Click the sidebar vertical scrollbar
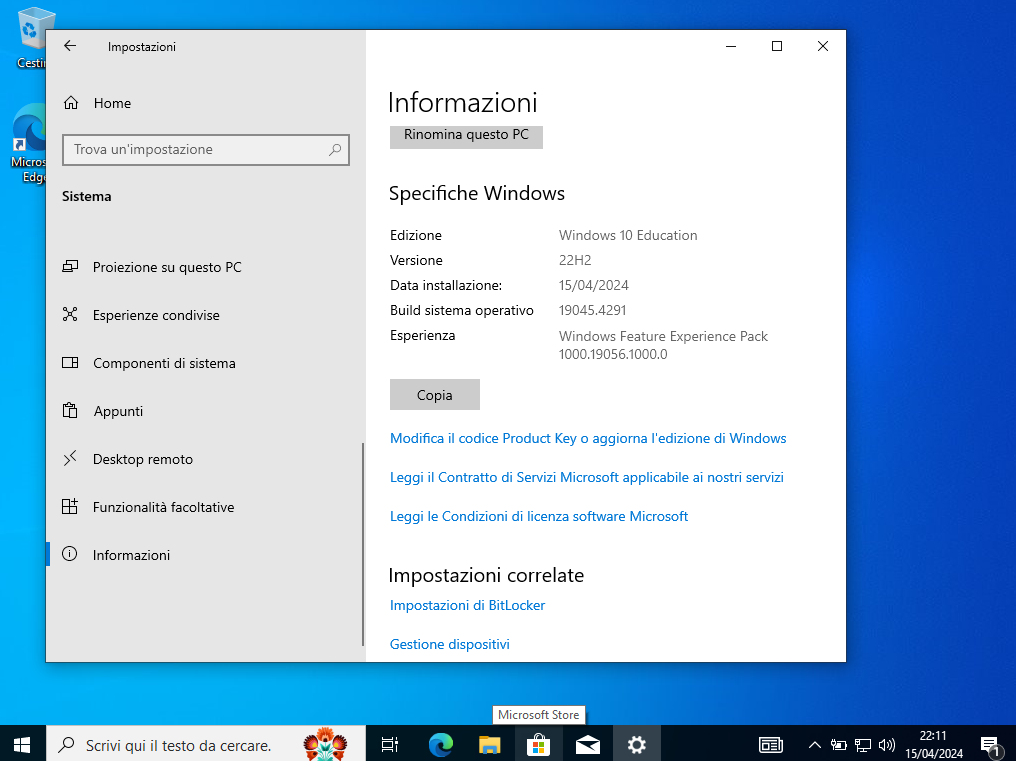The image size is (1016, 761). coord(363,544)
